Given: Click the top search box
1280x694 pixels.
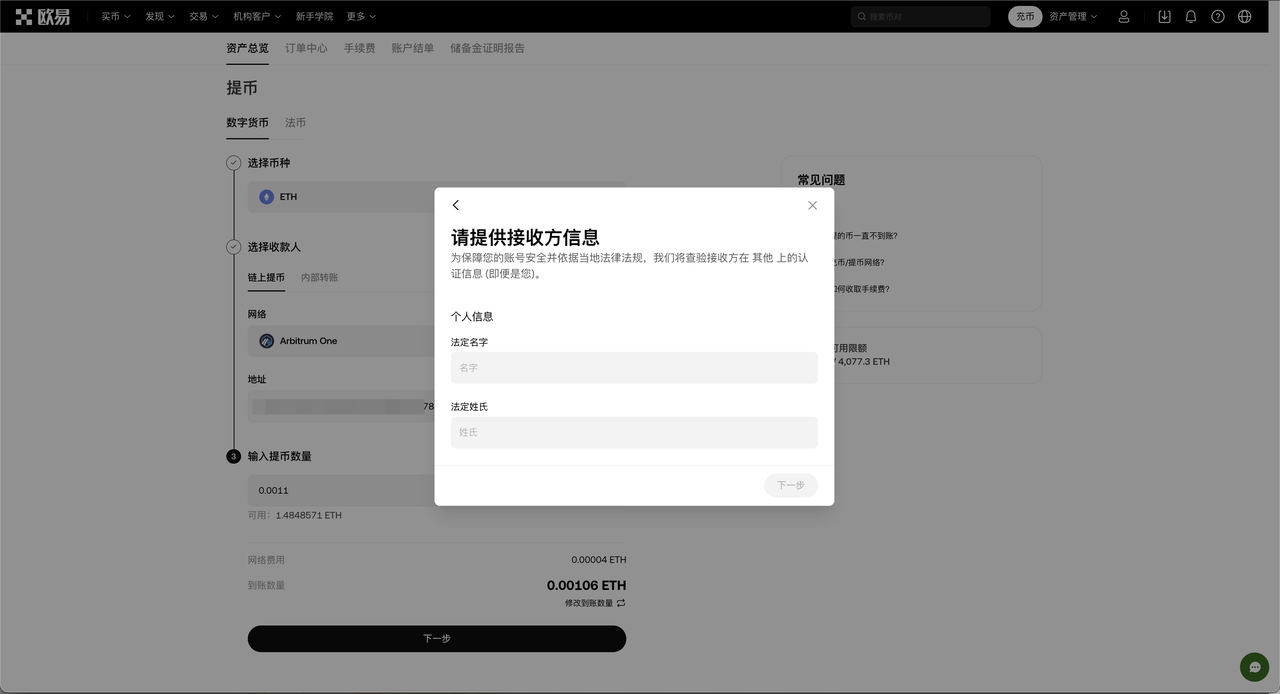Looking at the screenshot, I should click(x=920, y=17).
